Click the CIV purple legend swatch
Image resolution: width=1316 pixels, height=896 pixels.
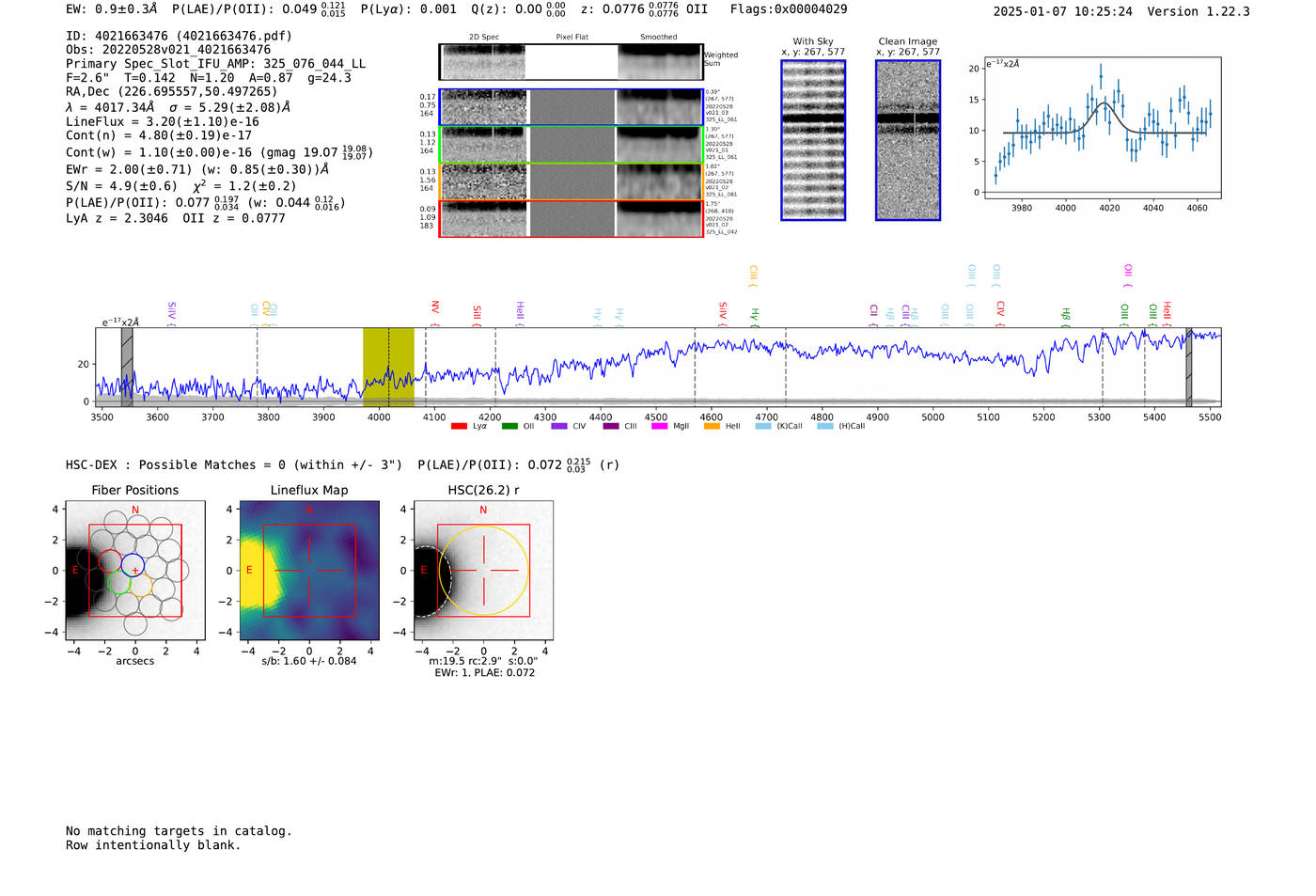pyautogui.click(x=559, y=427)
